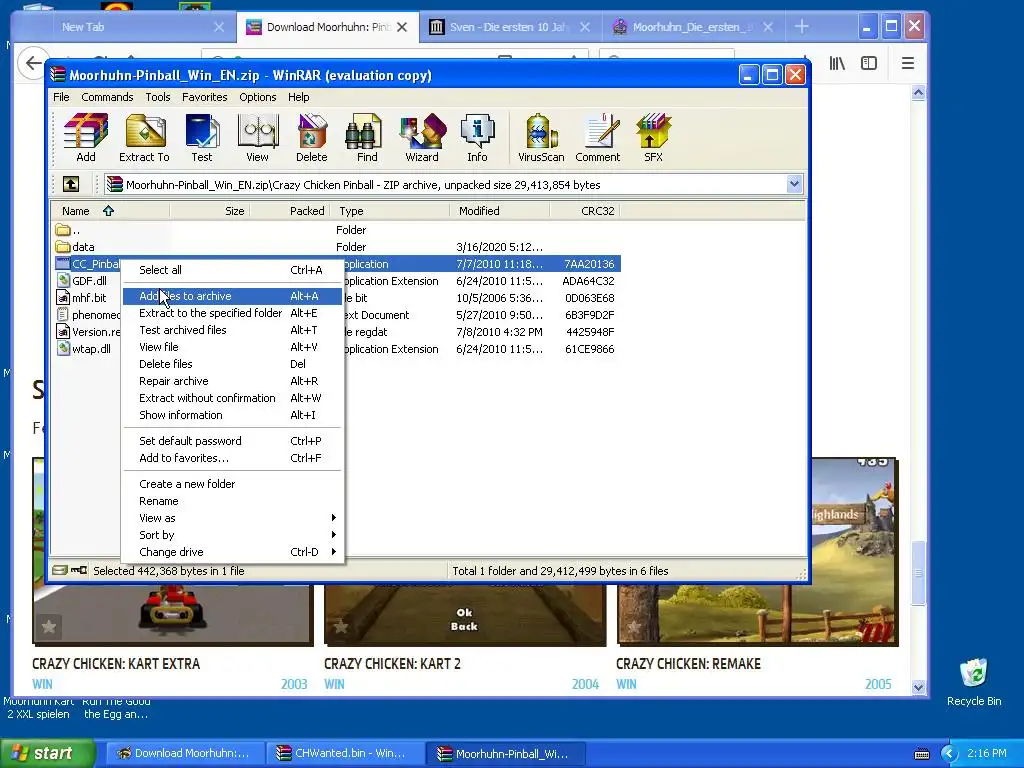
Task: Open the browser Library icon
Action: [837, 63]
